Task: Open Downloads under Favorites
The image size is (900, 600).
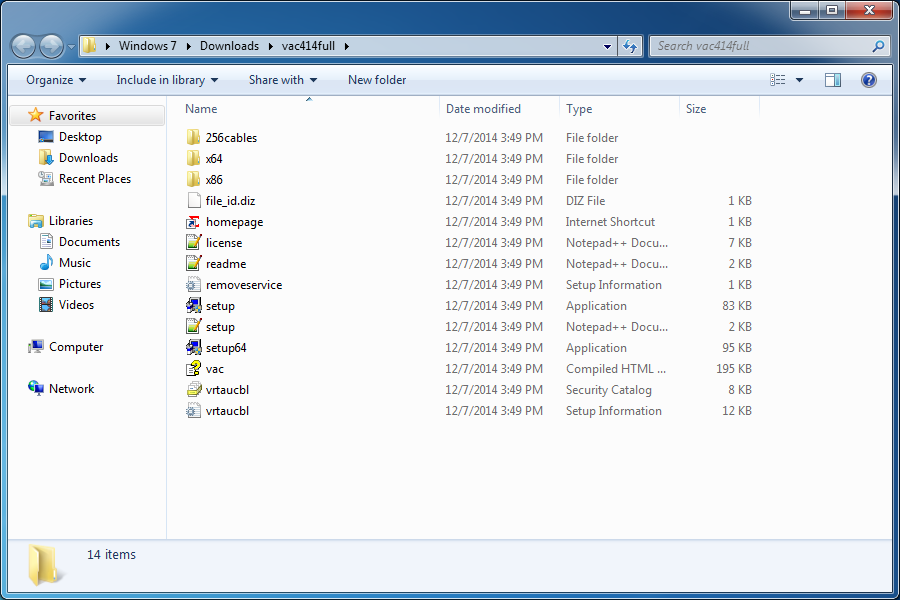Action: [x=88, y=158]
